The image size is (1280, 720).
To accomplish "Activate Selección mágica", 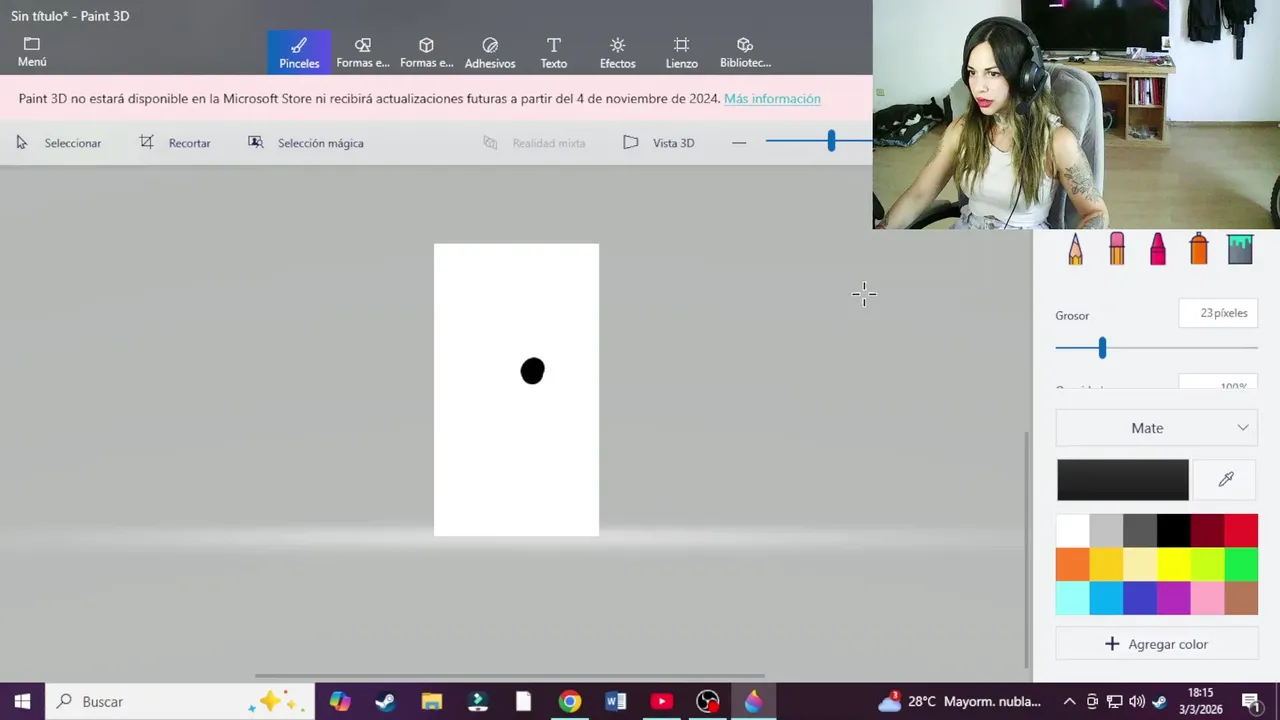I will (306, 143).
